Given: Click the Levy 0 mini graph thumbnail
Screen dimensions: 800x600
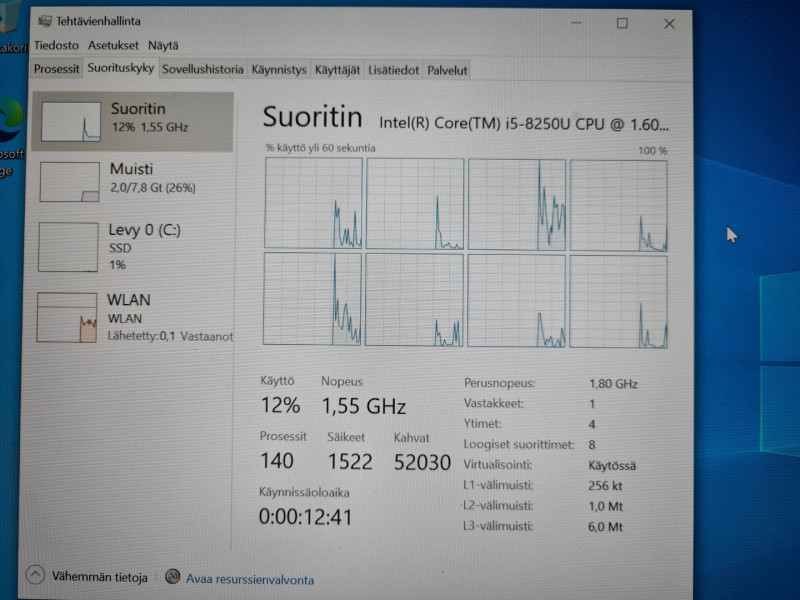Looking at the screenshot, I should click(68, 247).
